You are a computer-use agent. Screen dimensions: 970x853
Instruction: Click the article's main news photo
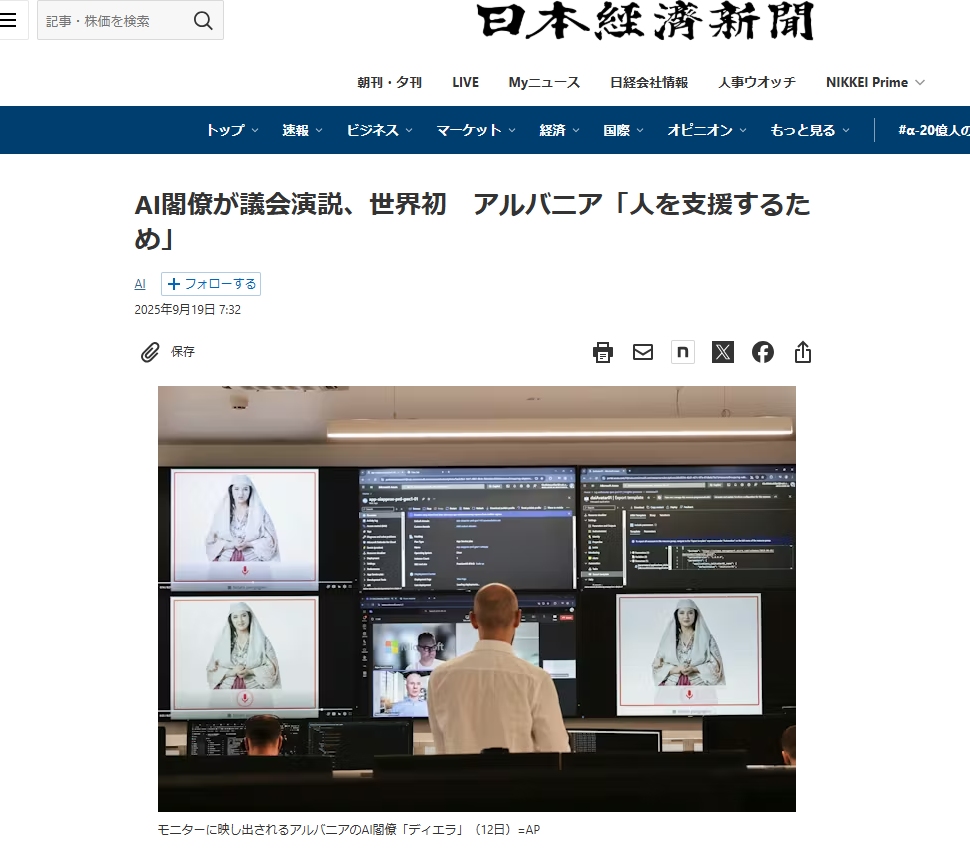(x=477, y=598)
